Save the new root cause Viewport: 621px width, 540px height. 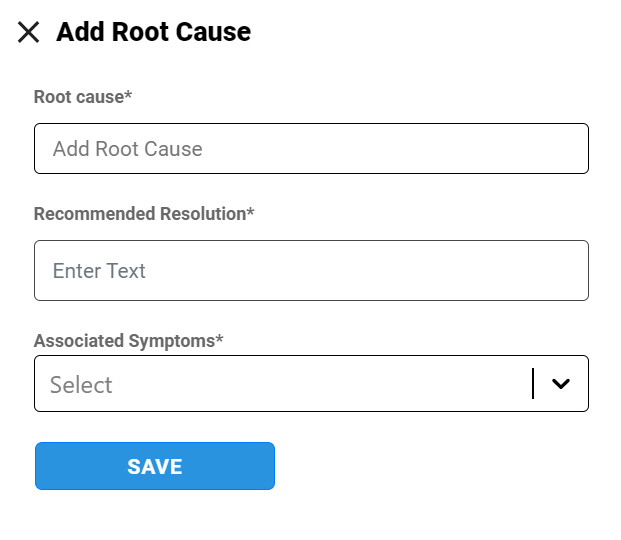[155, 466]
